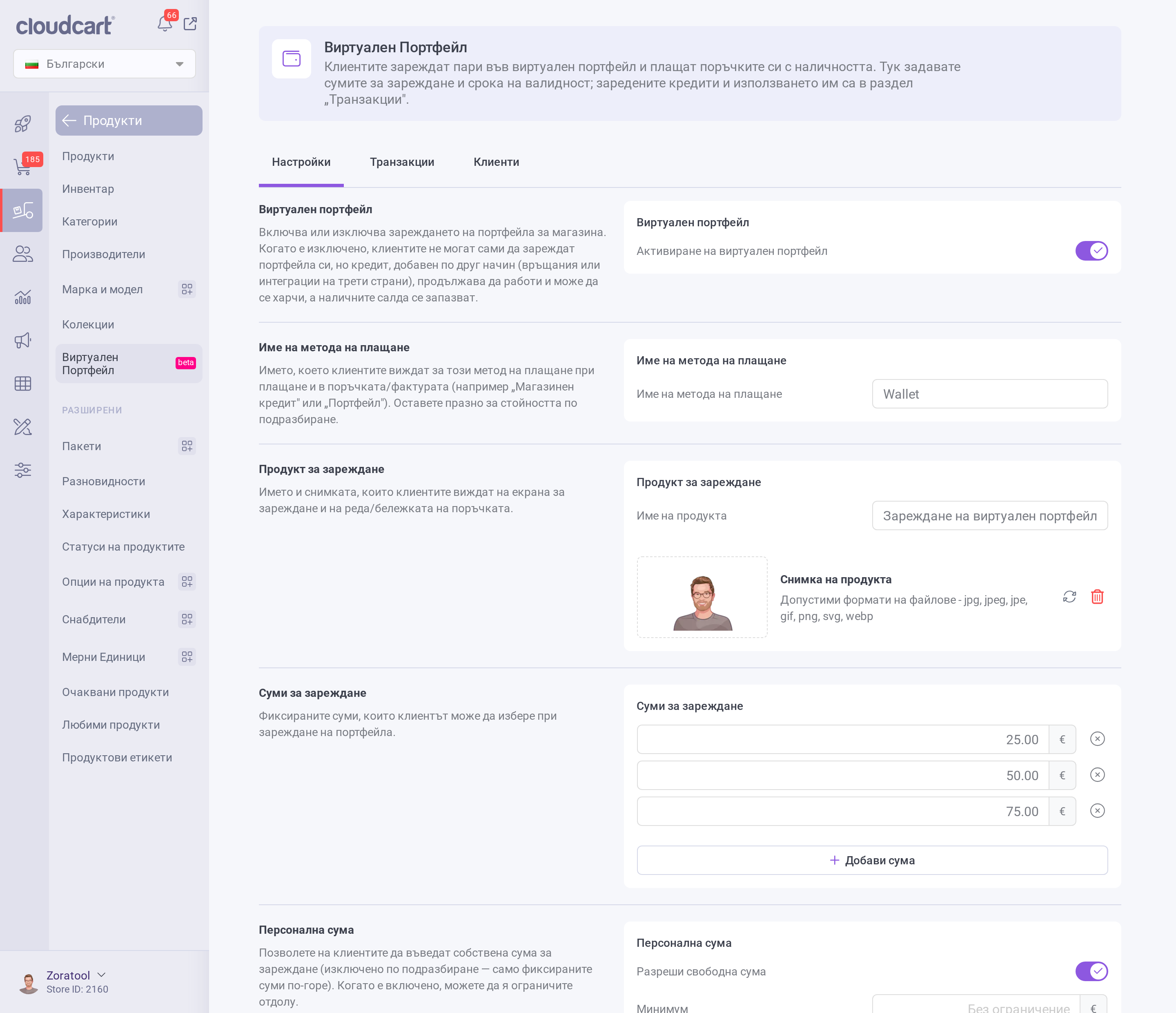Open Инвентар in the products menu
The height and width of the screenshot is (1013, 1176).
[x=88, y=189]
